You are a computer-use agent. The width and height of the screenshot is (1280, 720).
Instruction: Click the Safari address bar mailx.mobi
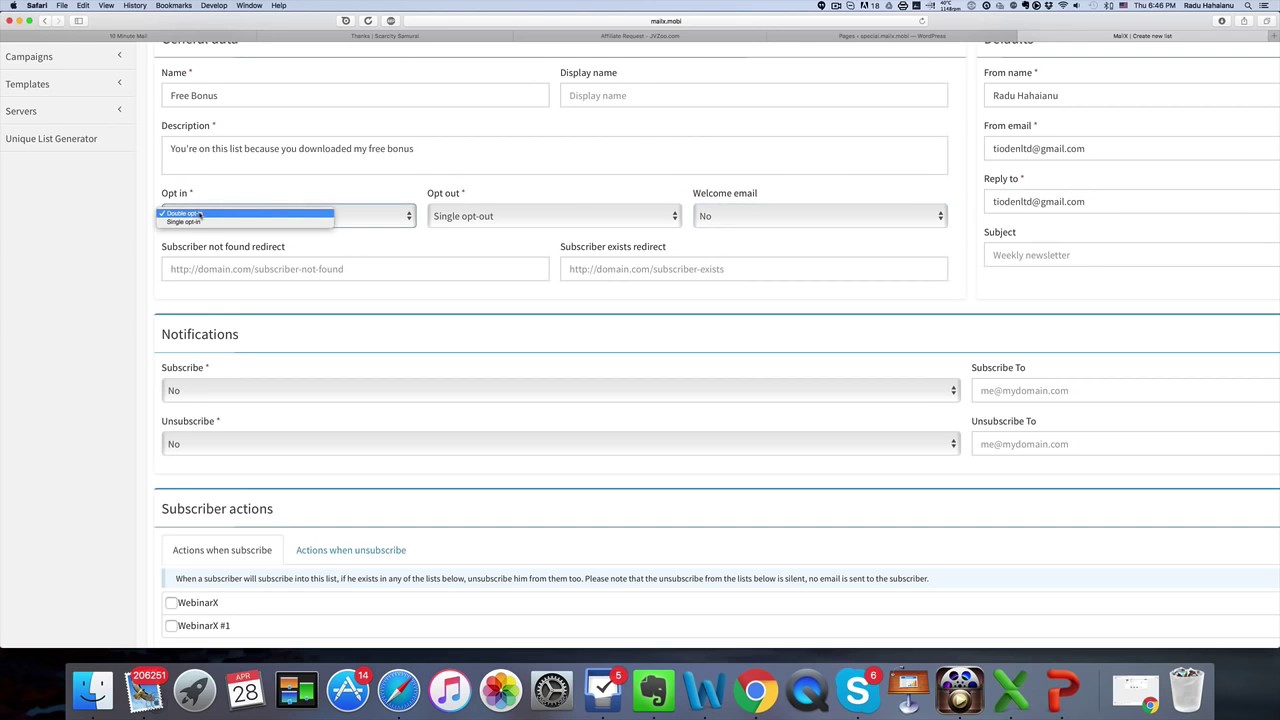click(x=666, y=21)
